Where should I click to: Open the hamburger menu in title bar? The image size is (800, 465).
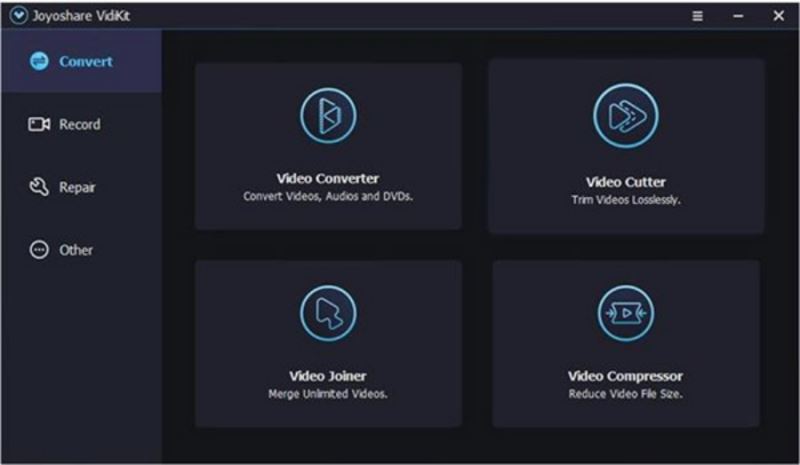(x=697, y=16)
